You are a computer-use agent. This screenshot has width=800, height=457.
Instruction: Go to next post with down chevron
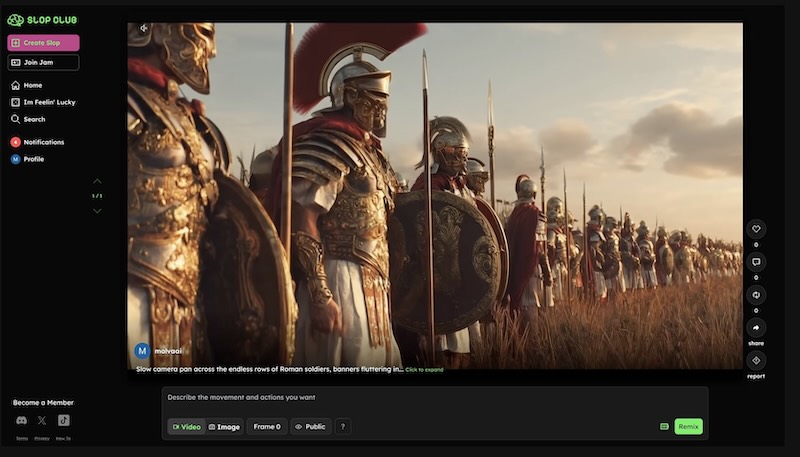pyautogui.click(x=97, y=211)
